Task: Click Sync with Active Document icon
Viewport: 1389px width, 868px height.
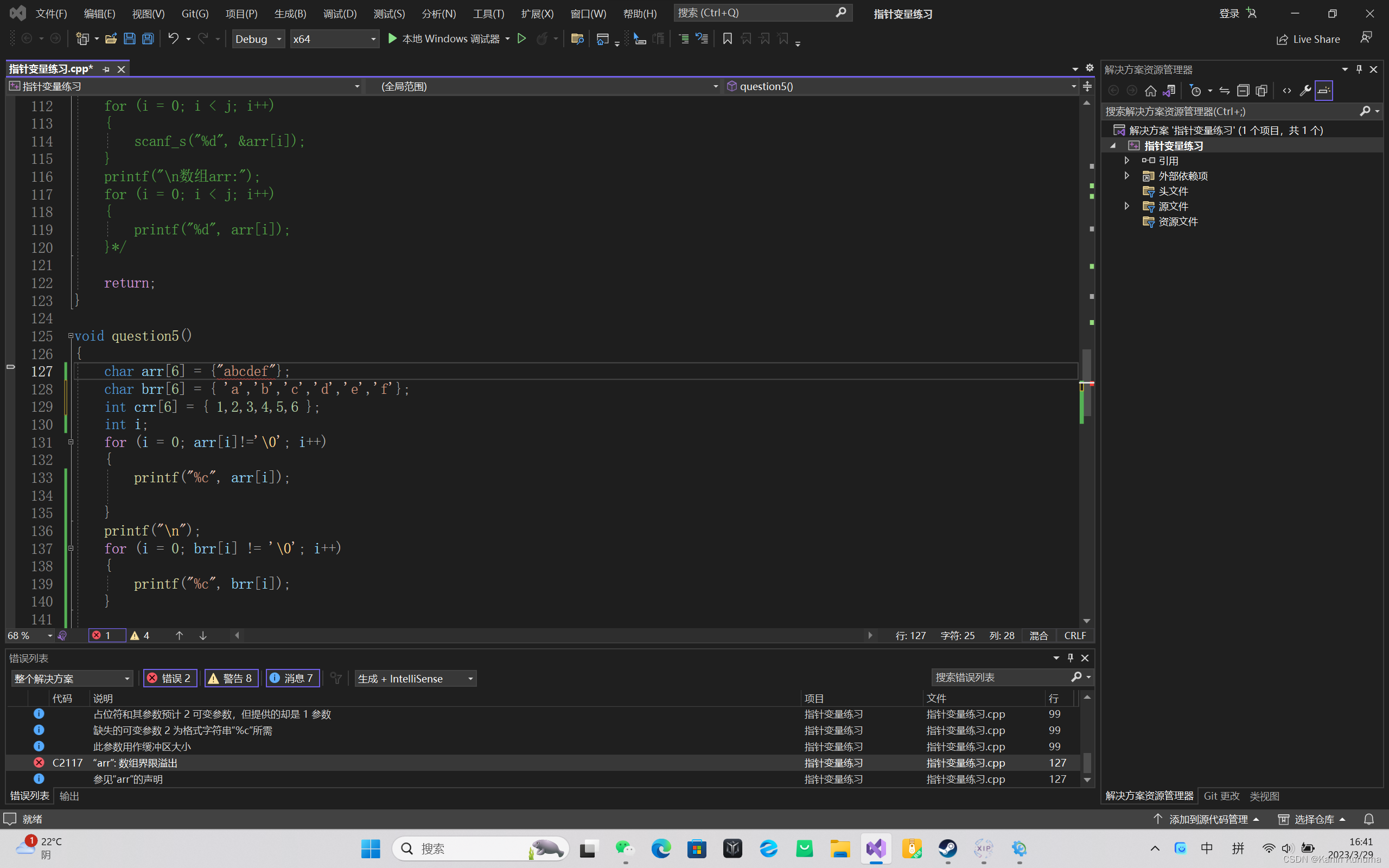Action: [1224, 90]
